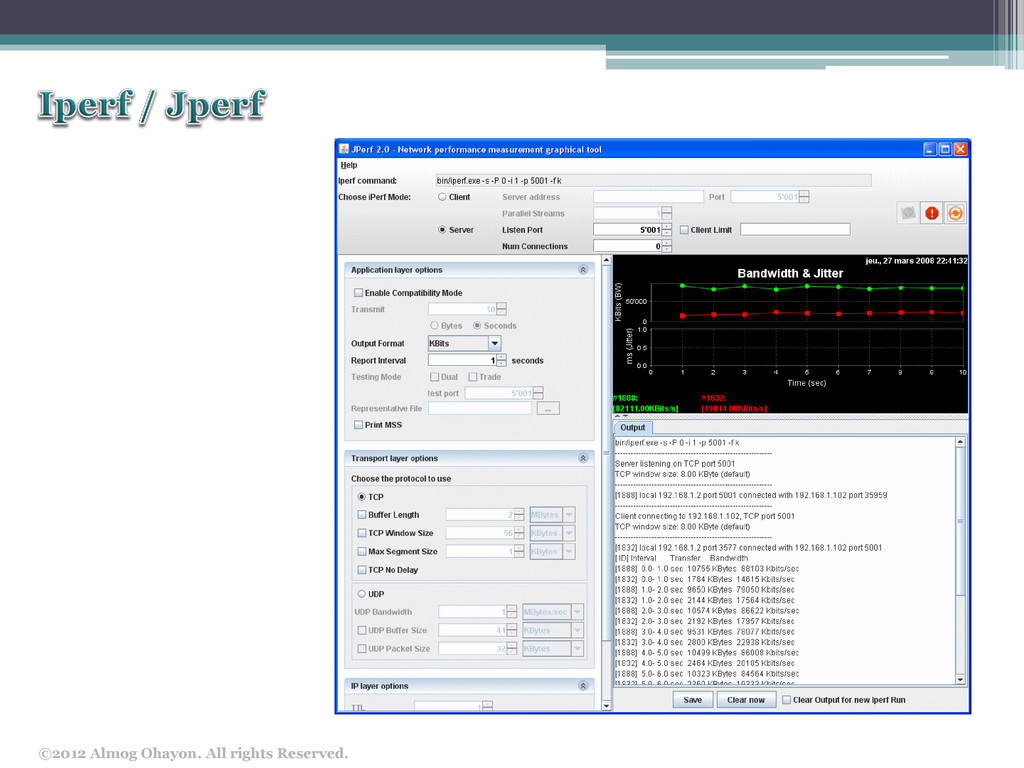Click the Num Connections stepper arrows

click(667, 246)
